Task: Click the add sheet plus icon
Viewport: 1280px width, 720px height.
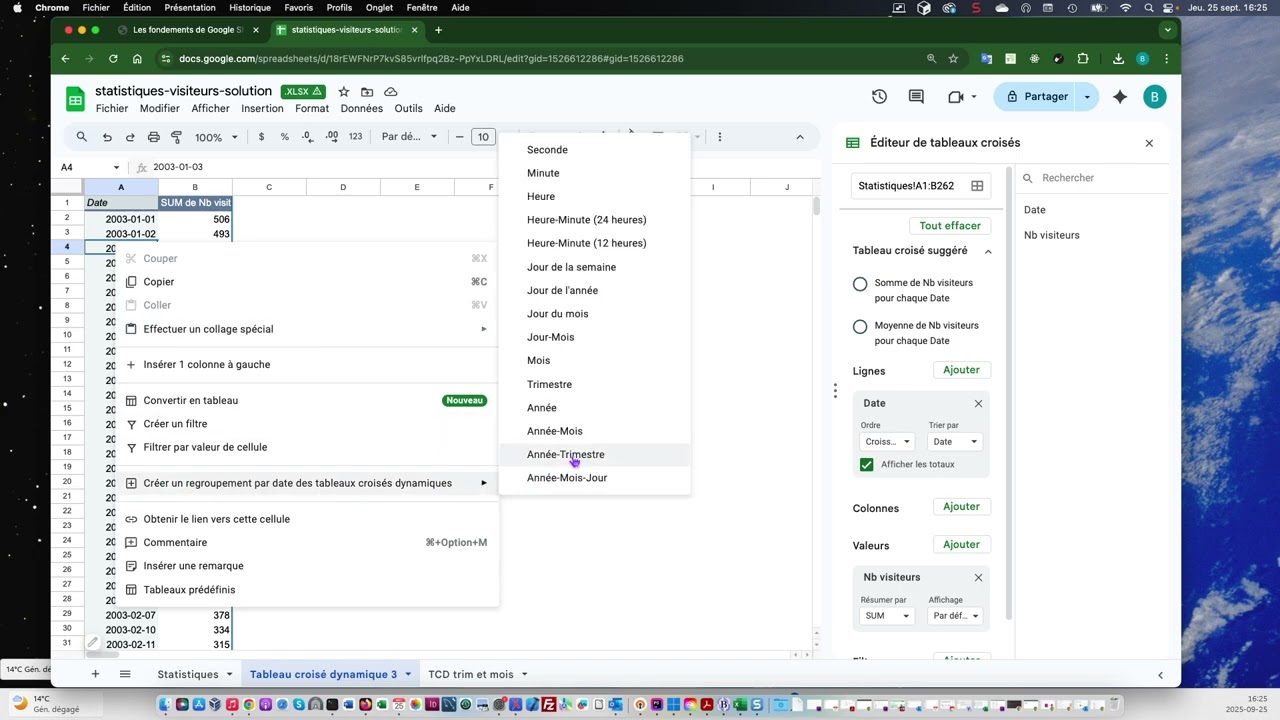Action: tap(95, 674)
